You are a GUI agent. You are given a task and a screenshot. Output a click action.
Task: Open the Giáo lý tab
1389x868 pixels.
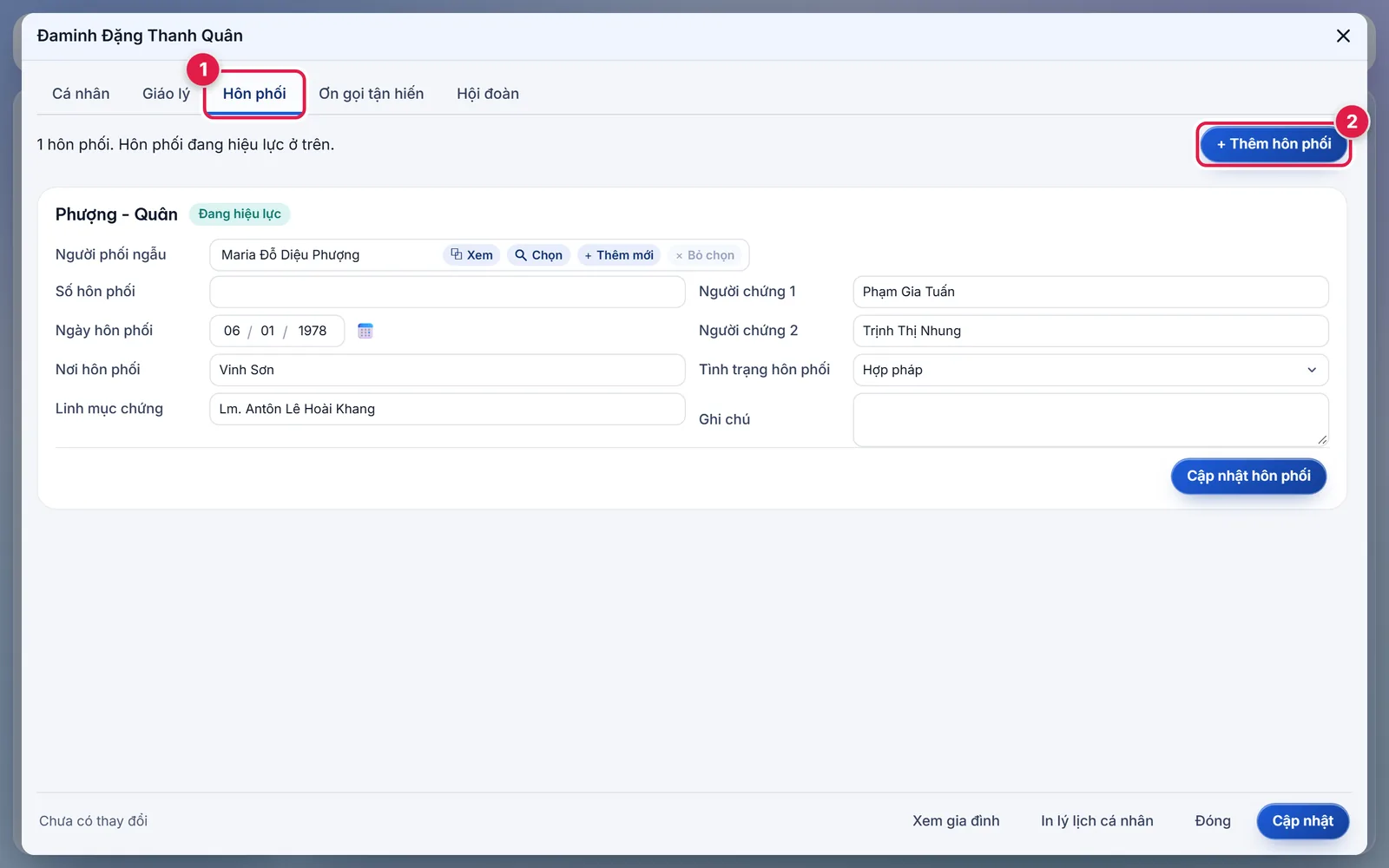pyautogui.click(x=166, y=94)
